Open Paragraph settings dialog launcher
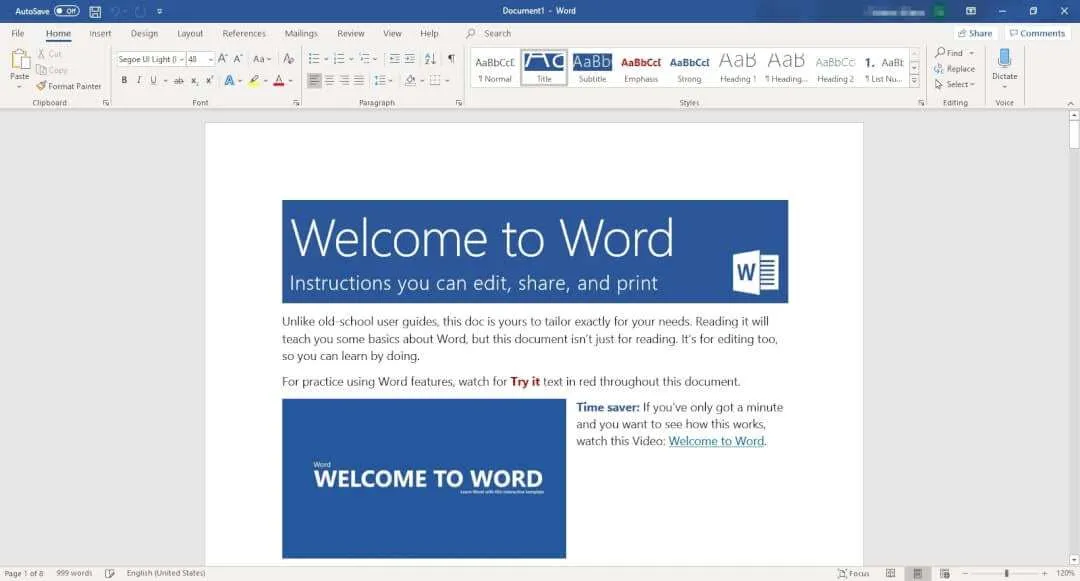The image size is (1080, 581). pyautogui.click(x=459, y=103)
